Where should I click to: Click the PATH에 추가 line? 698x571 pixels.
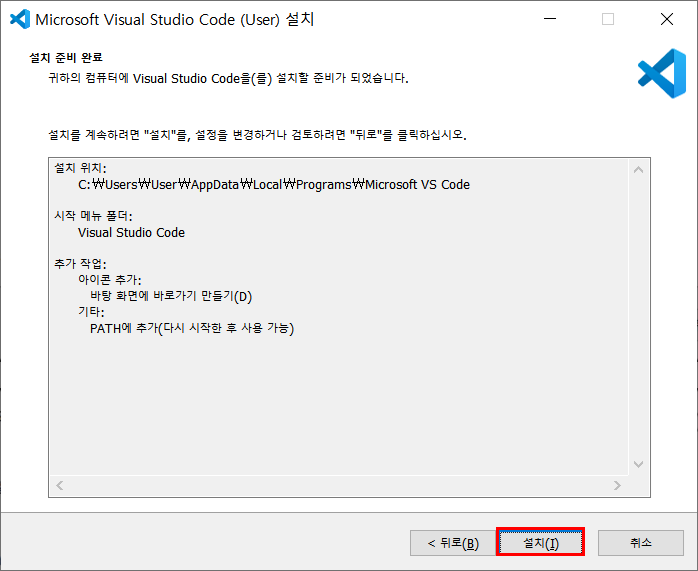[x=192, y=328]
